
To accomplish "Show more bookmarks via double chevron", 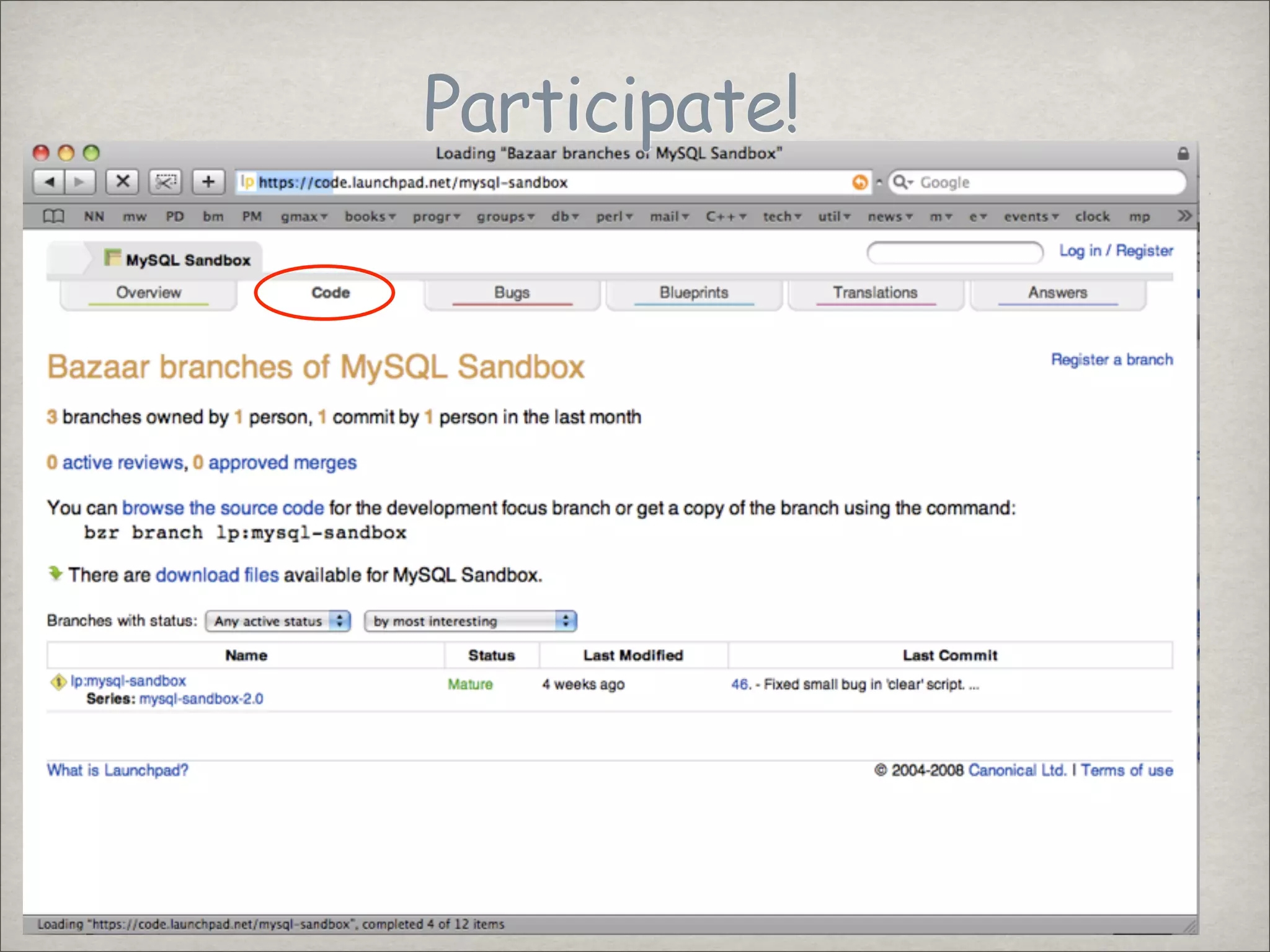I will 1184,216.
